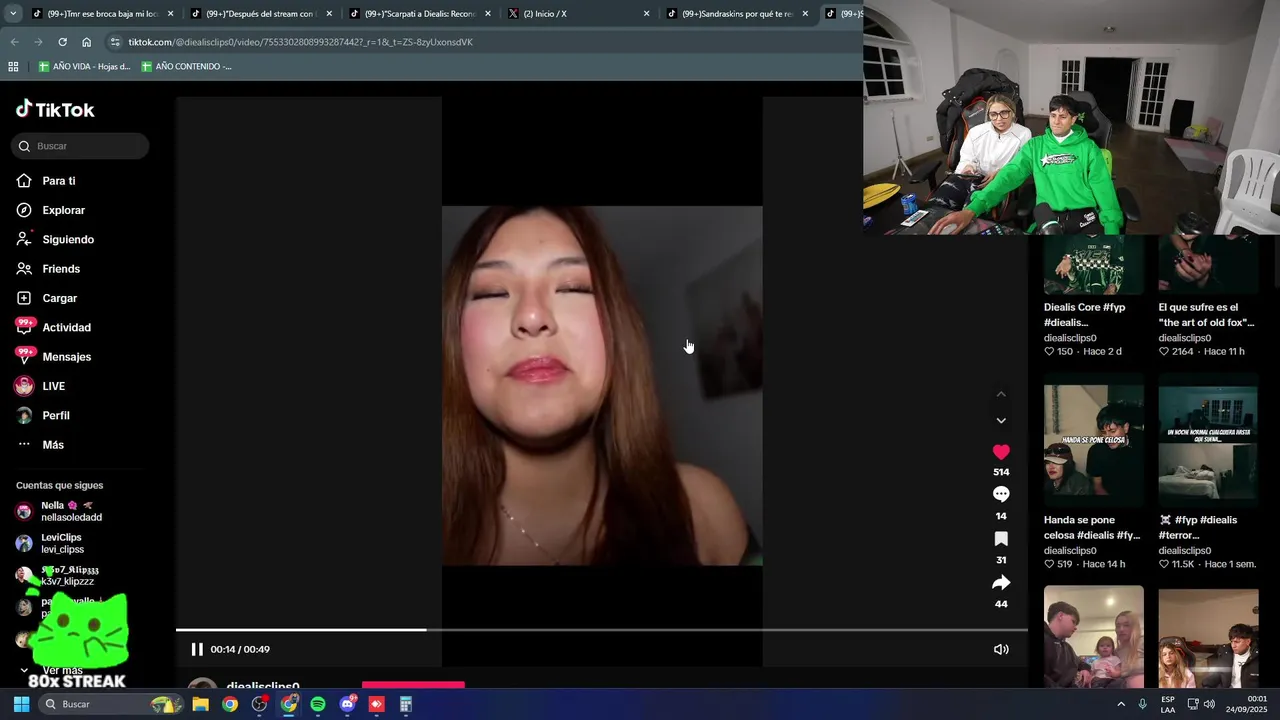Seek on the video progress bar

[601, 630]
